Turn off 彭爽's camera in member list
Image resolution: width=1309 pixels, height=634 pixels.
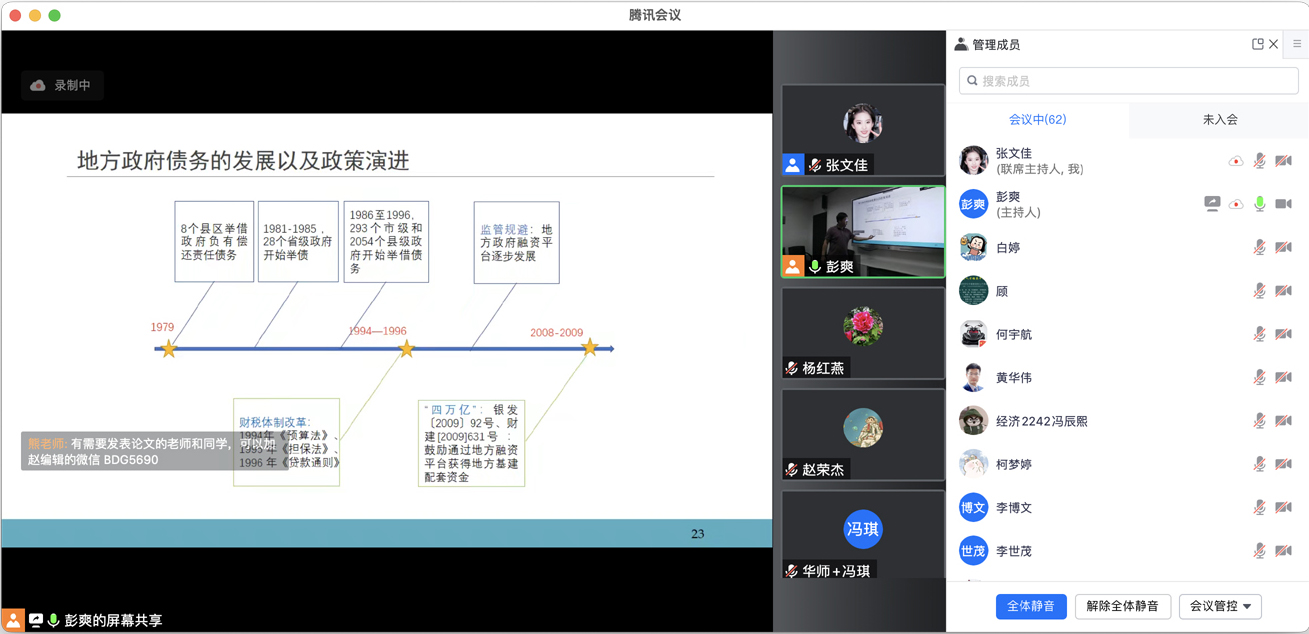tap(1284, 204)
